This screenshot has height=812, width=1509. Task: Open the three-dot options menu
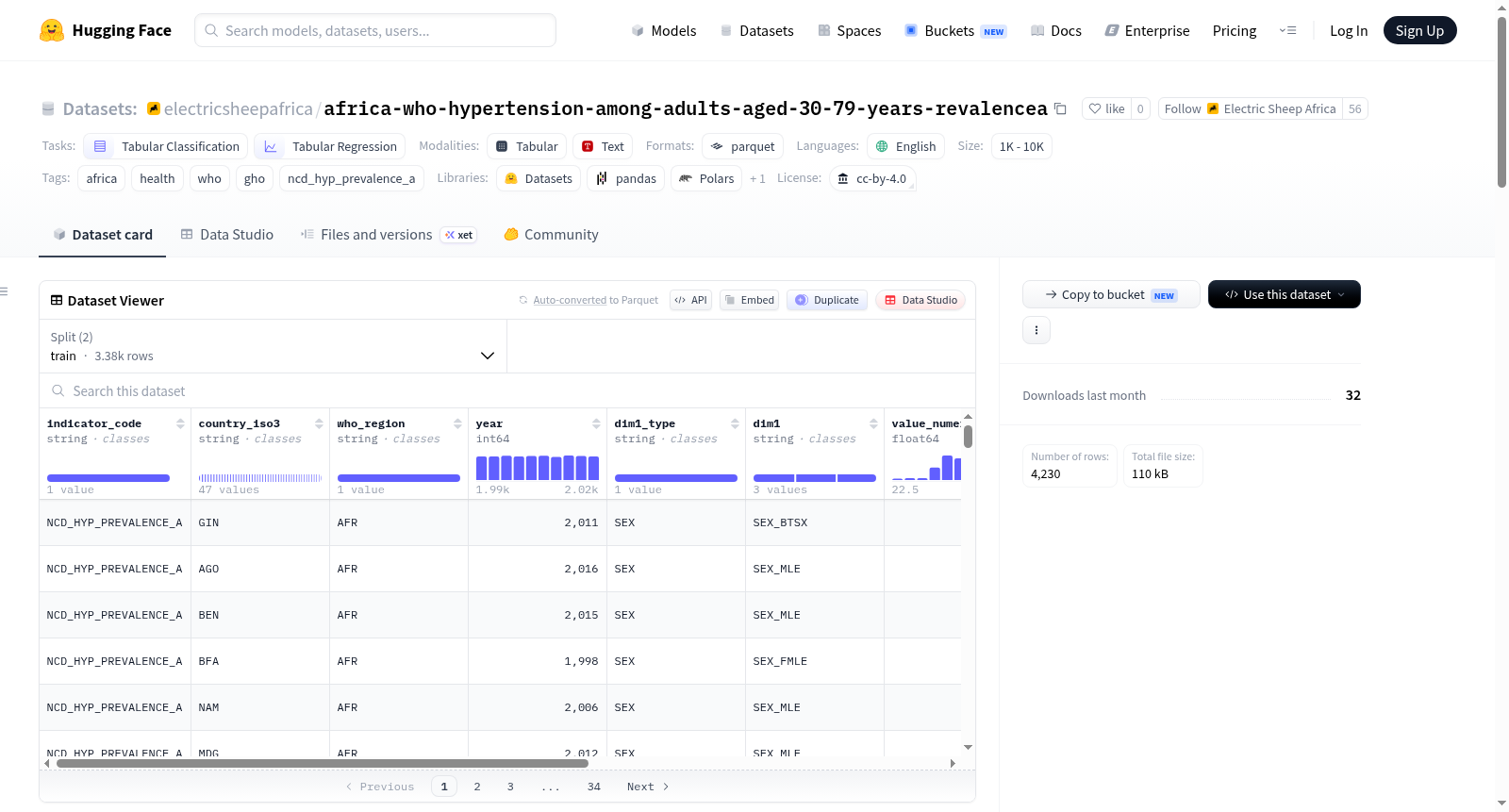[x=1036, y=330]
